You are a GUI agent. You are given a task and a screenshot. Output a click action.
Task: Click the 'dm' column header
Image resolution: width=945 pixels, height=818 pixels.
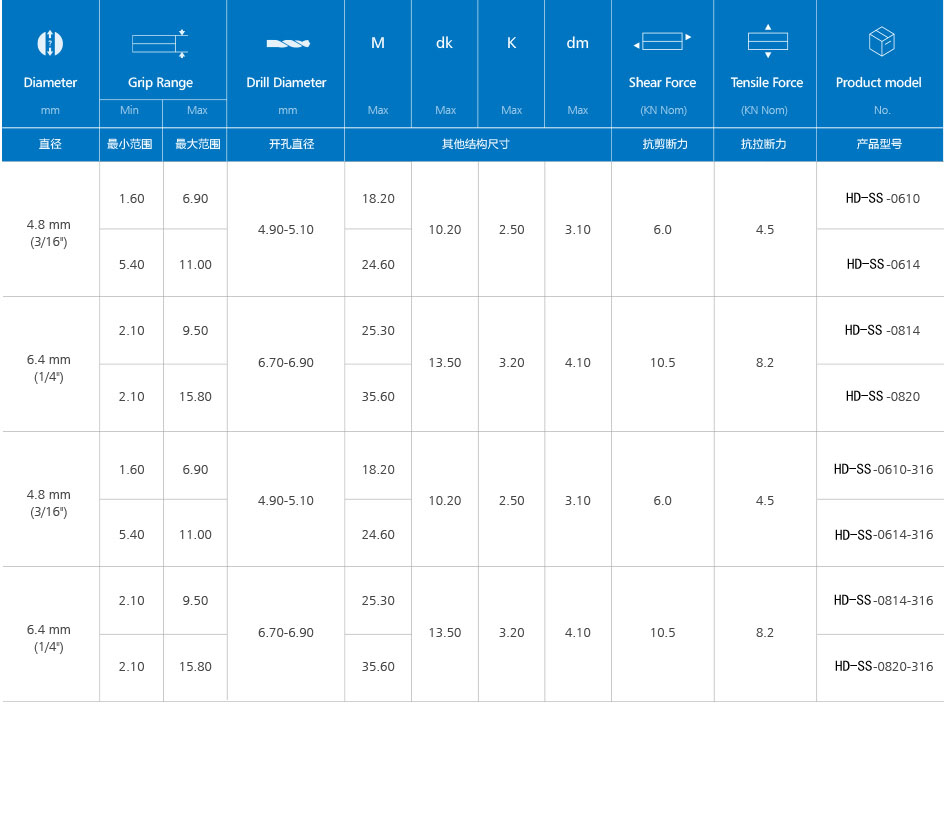(x=577, y=43)
